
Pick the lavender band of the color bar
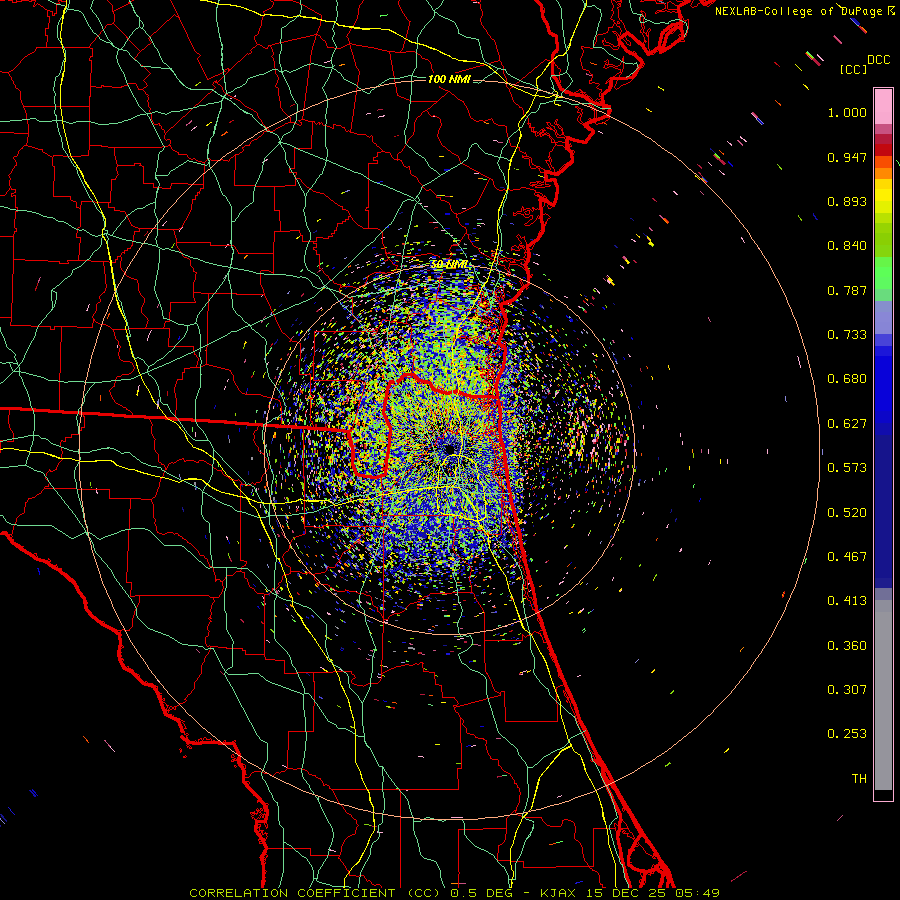(883, 317)
